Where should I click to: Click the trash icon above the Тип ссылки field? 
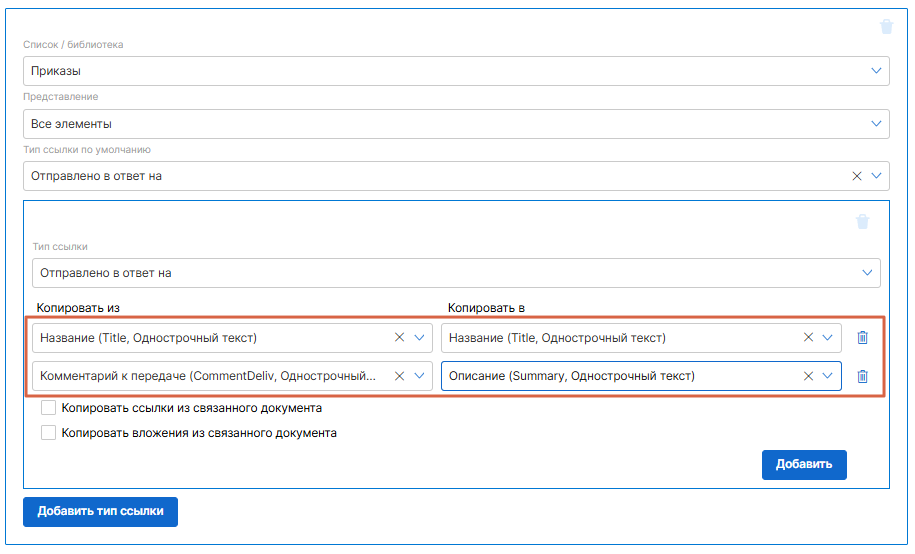click(x=862, y=221)
